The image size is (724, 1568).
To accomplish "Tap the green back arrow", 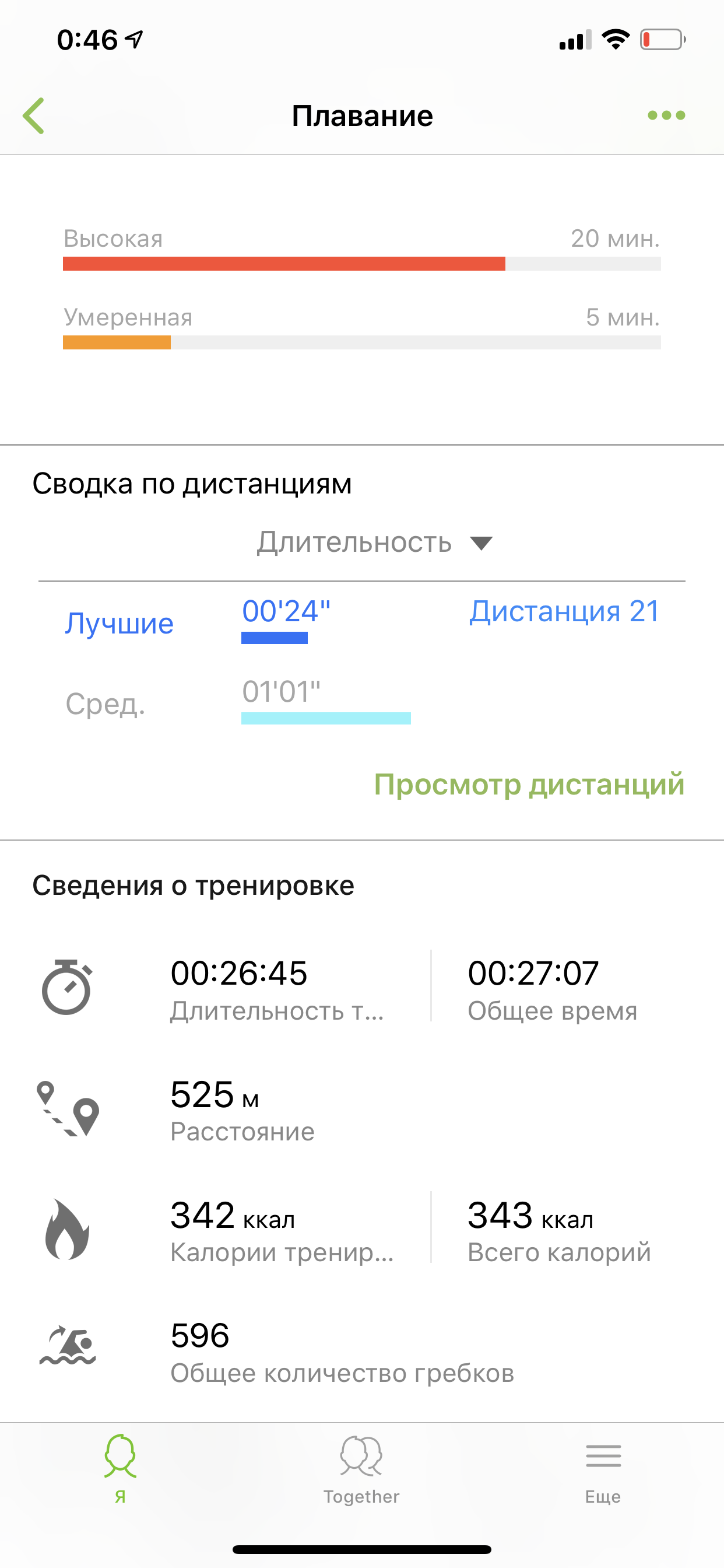I will (34, 116).
